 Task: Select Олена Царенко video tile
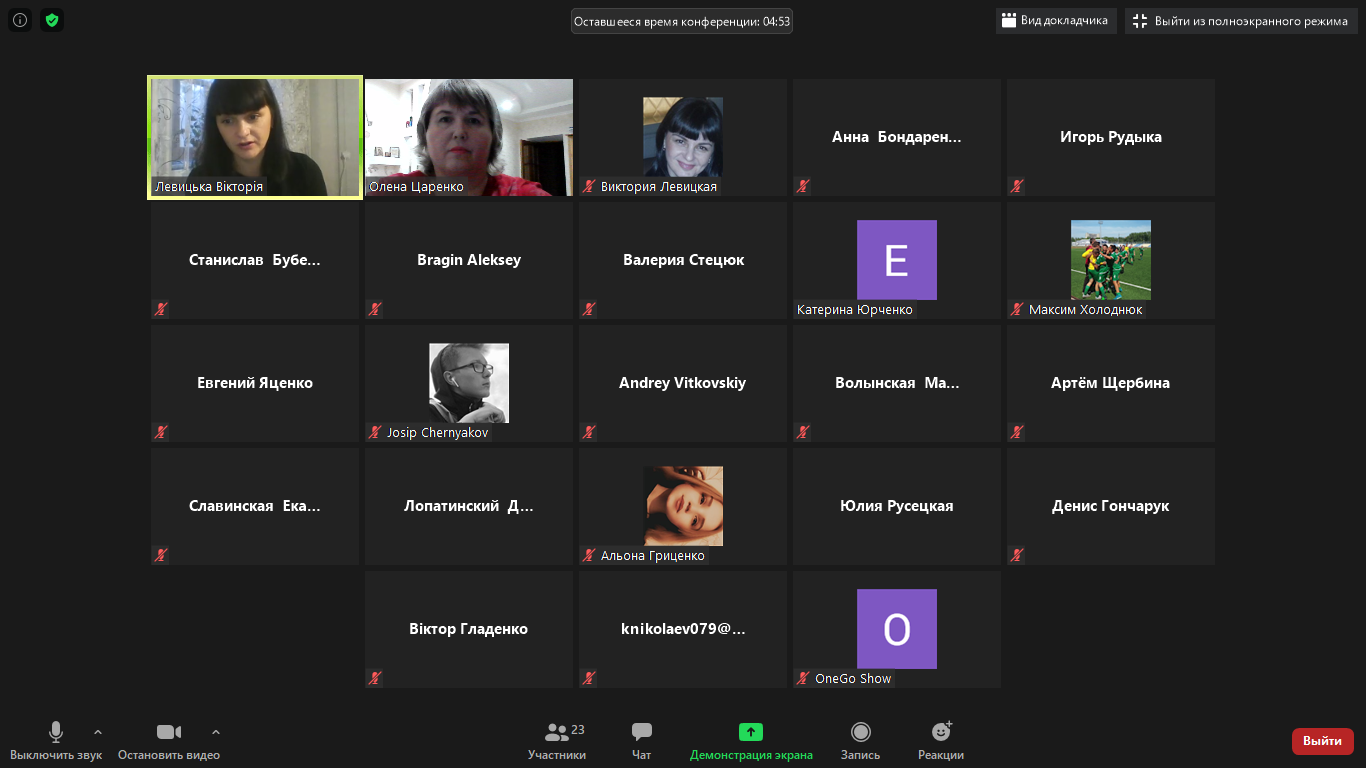point(468,135)
